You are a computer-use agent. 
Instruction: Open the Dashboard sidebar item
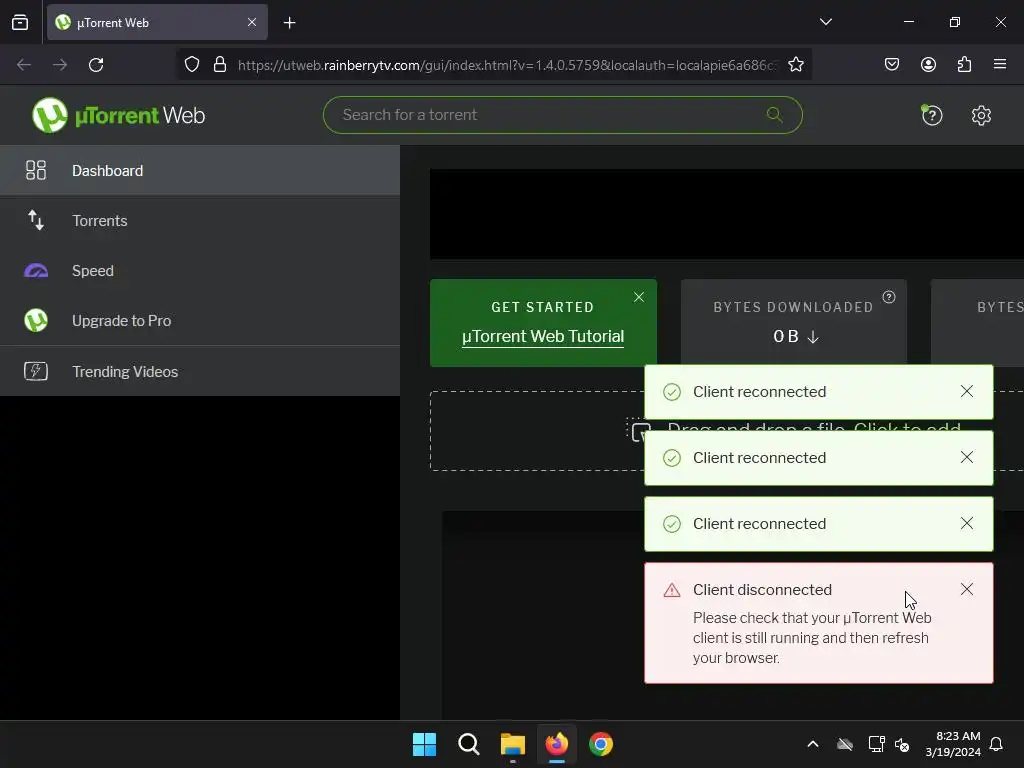point(200,170)
